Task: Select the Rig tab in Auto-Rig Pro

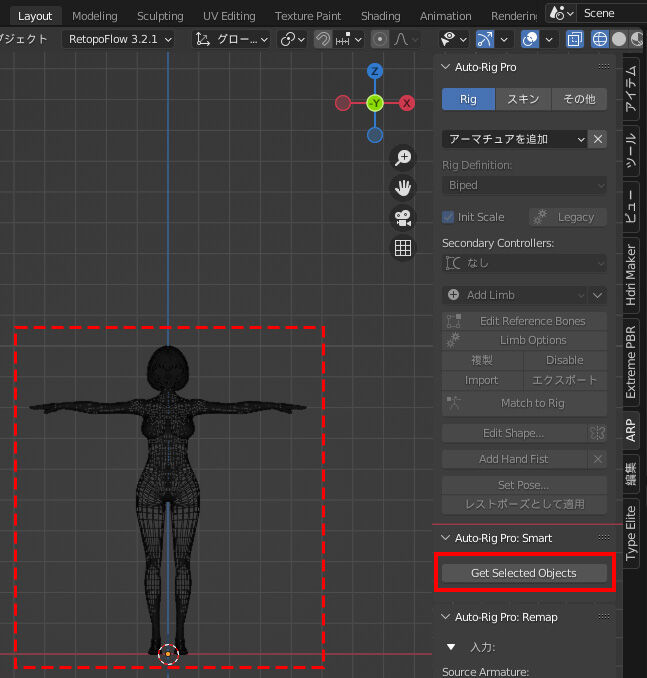Action: pos(468,99)
